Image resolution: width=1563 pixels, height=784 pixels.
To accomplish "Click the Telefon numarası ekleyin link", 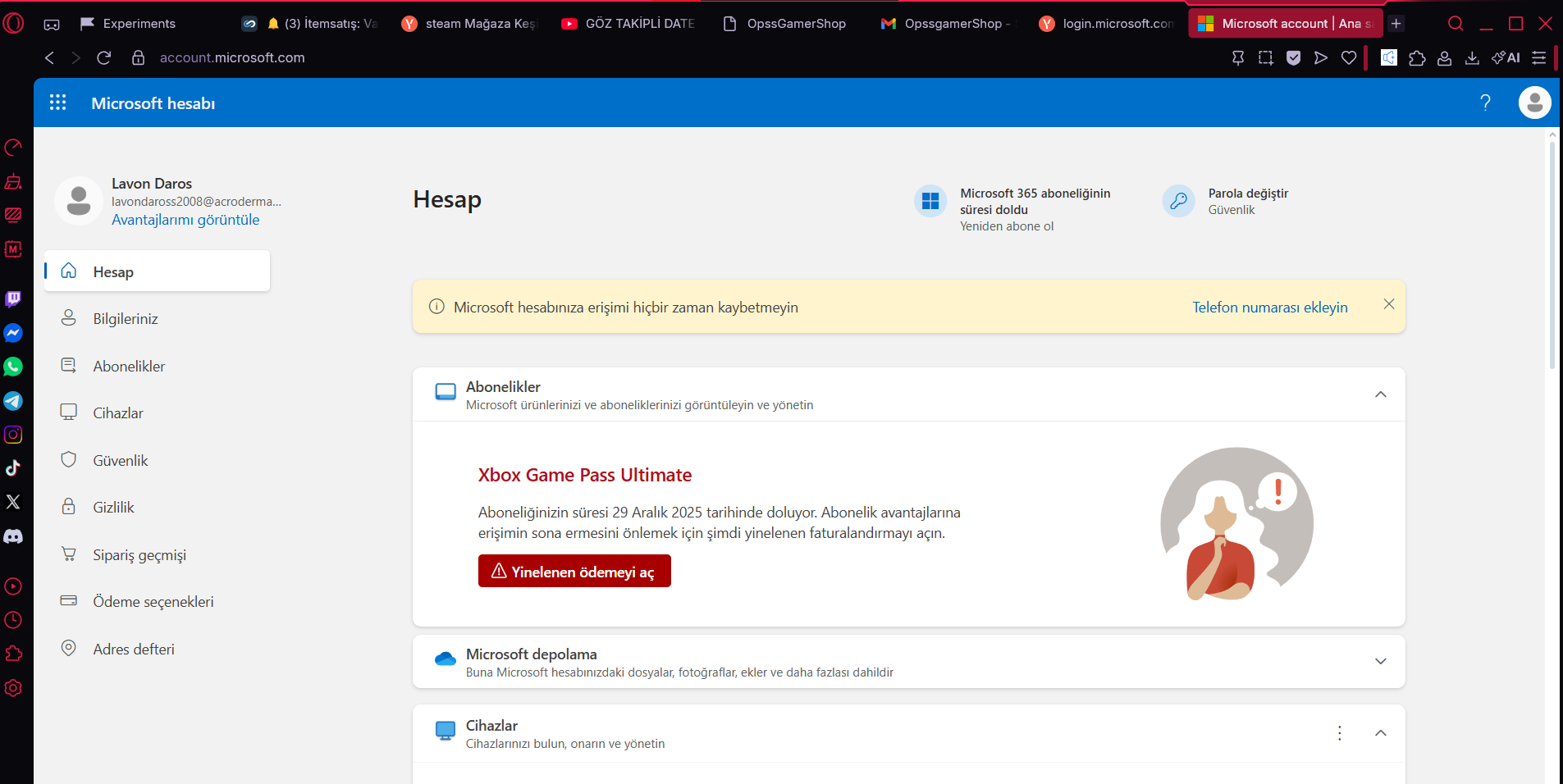I will point(1270,307).
